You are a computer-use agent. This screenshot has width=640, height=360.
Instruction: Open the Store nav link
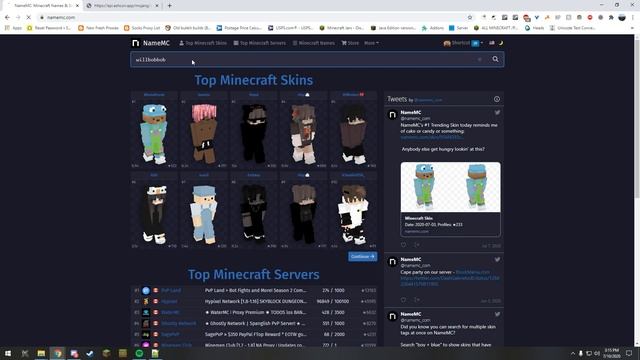point(350,43)
